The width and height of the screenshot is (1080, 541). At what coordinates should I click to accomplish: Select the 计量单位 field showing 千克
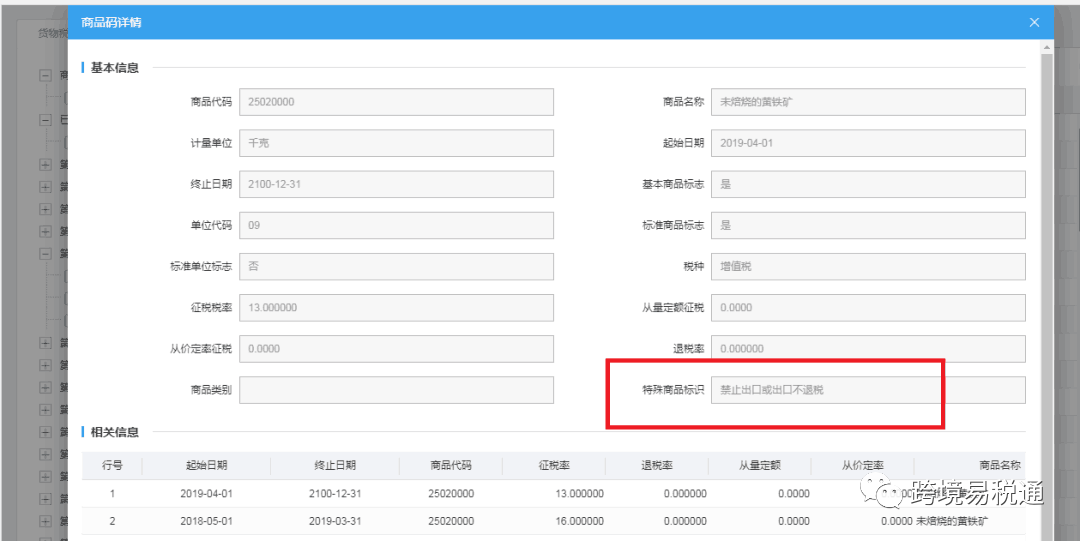[x=396, y=143]
